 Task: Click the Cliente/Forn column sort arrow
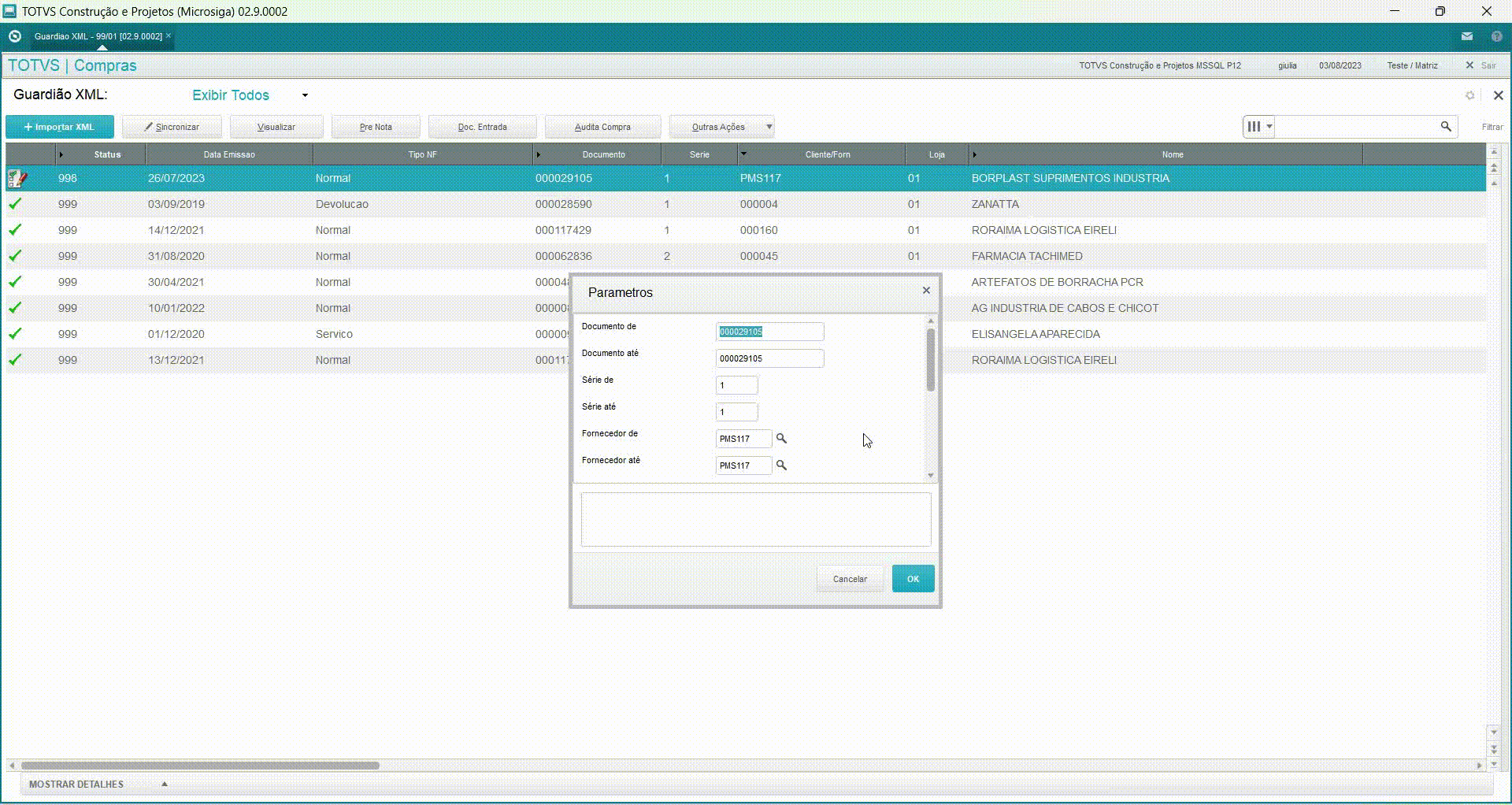pos(743,154)
